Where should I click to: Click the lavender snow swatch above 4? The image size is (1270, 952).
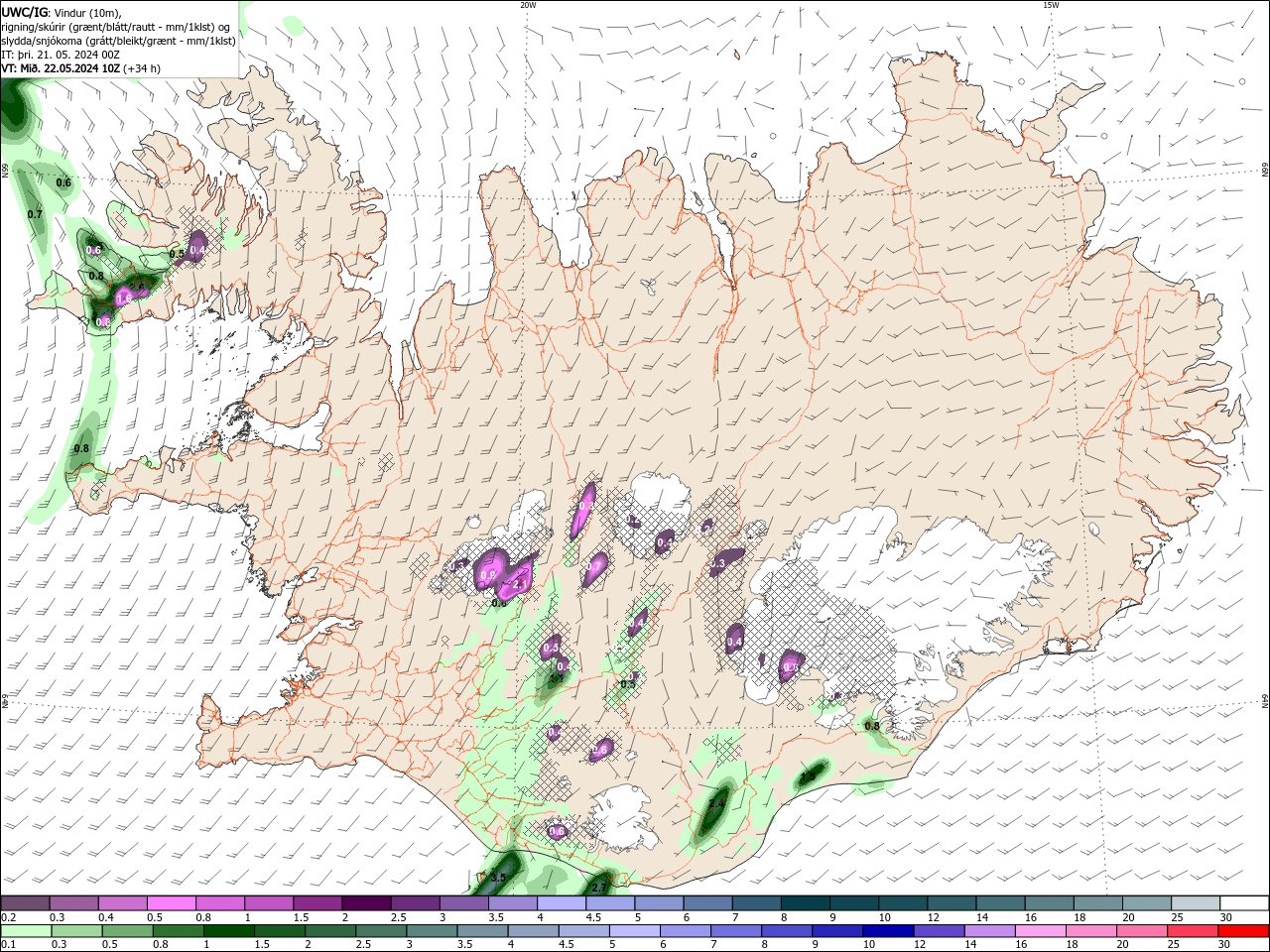tap(561, 902)
